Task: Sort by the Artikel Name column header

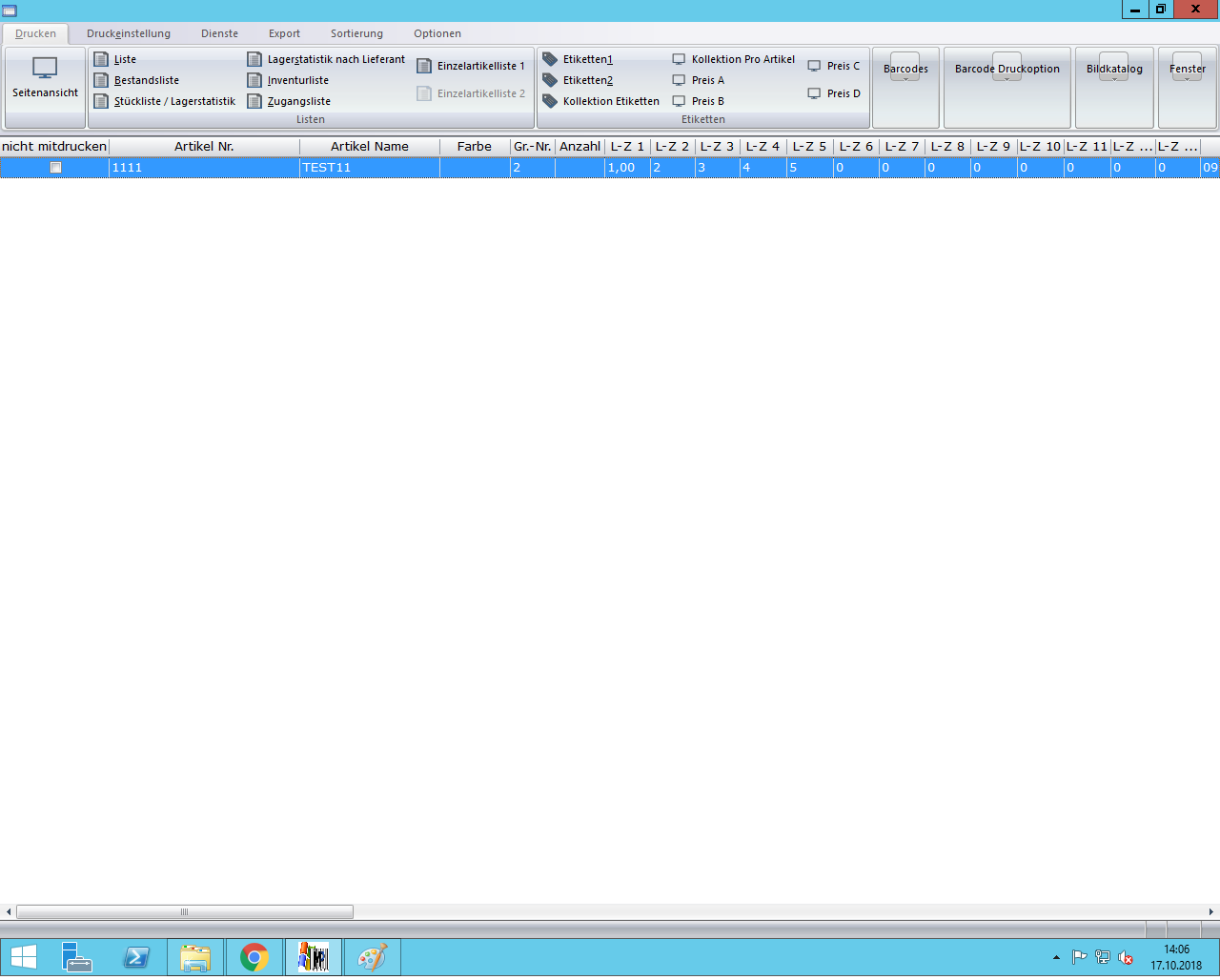Action: (369, 147)
